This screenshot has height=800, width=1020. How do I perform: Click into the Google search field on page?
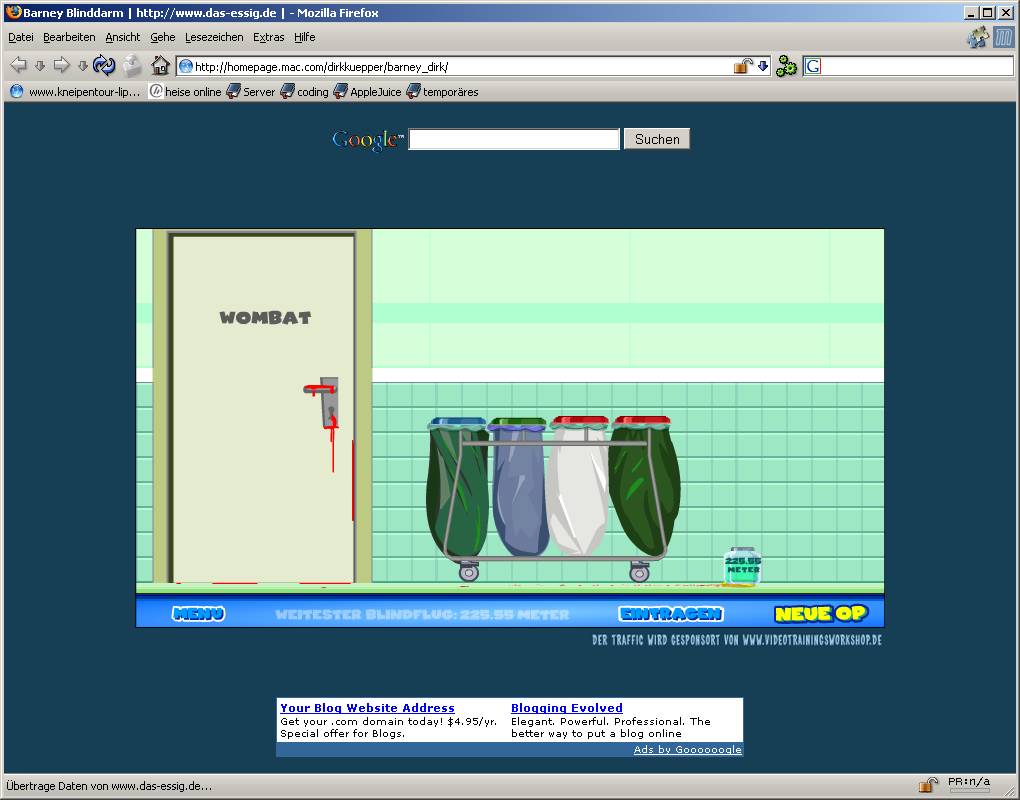coord(514,140)
